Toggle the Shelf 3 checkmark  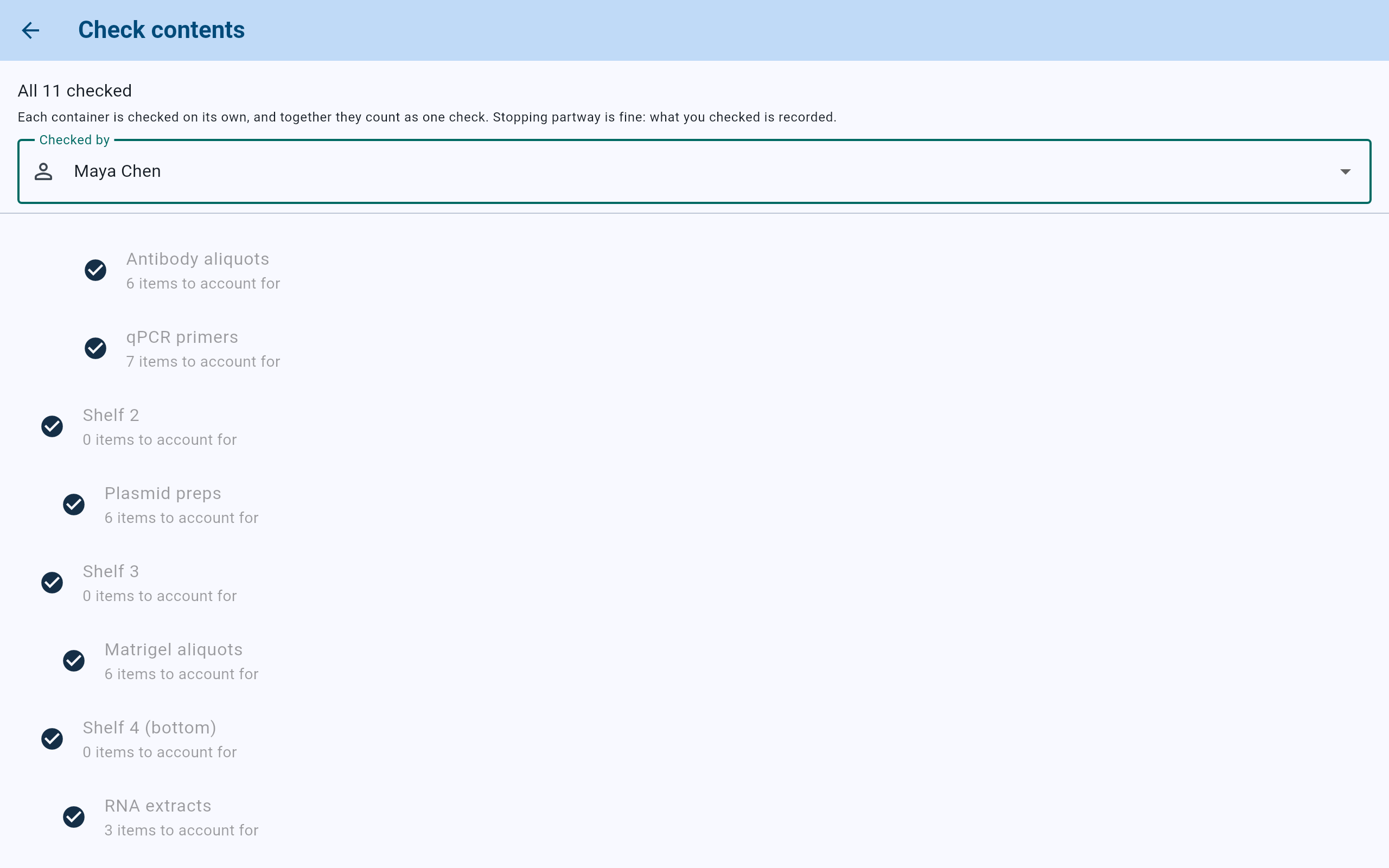point(52,582)
